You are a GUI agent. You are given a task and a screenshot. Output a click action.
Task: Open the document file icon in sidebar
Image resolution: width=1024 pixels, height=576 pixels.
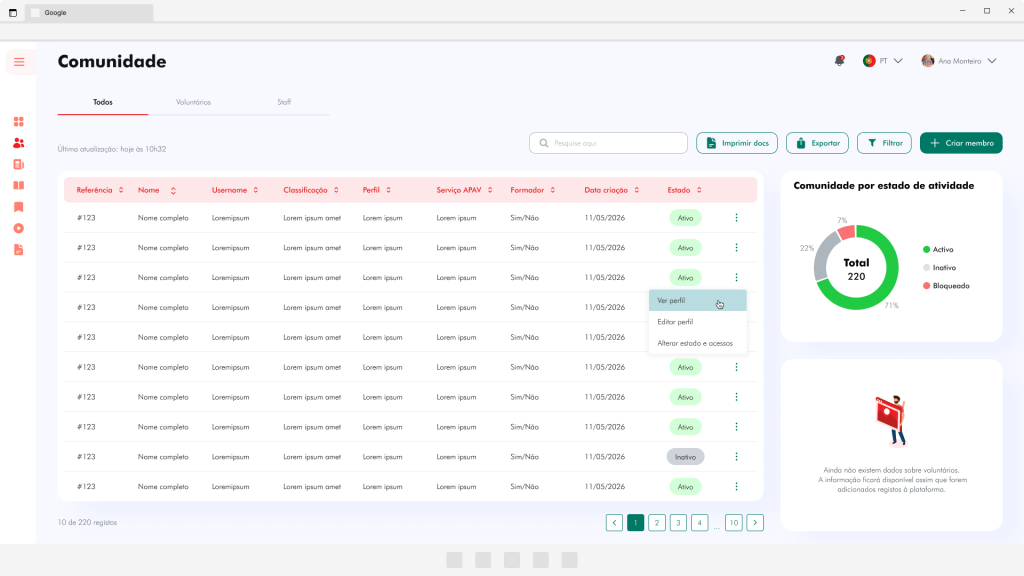point(18,249)
